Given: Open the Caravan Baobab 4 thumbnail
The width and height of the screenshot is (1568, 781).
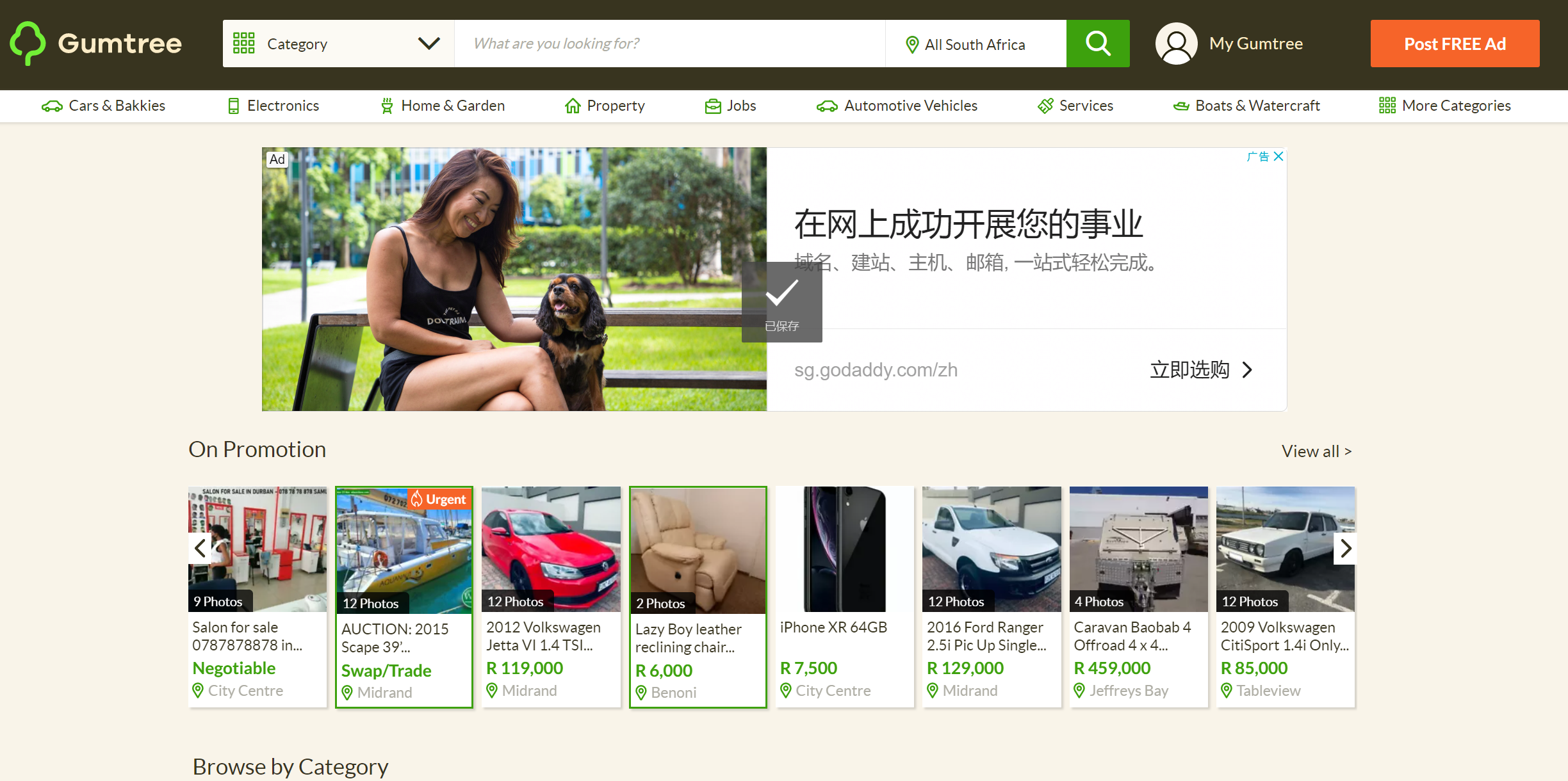Looking at the screenshot, I should pyautogui.click(x=1139, y=549).
